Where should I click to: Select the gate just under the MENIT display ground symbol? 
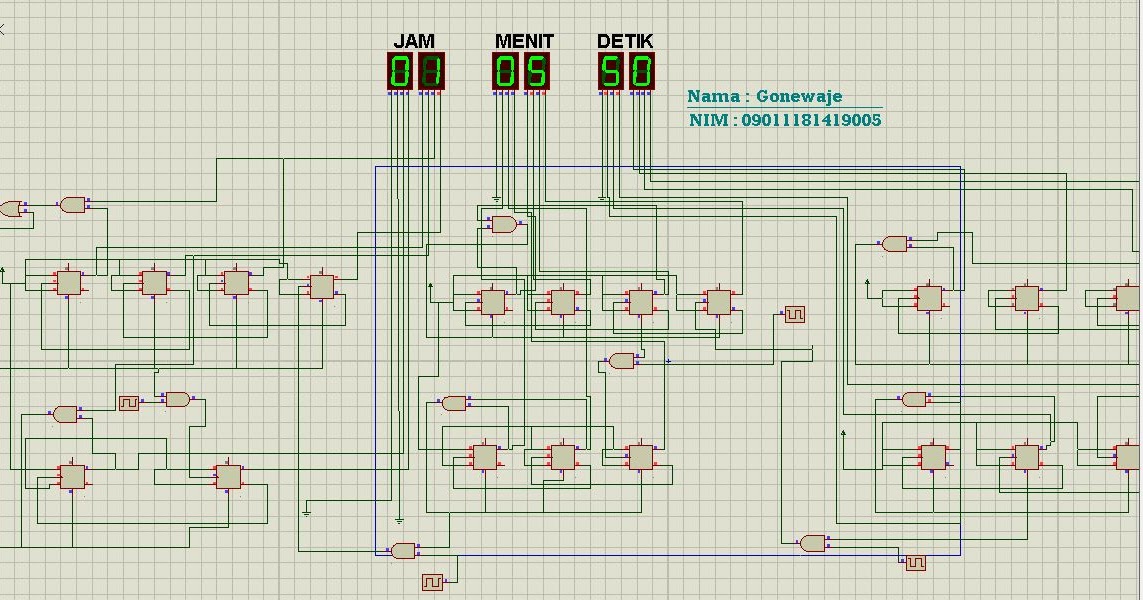[503, 224]
